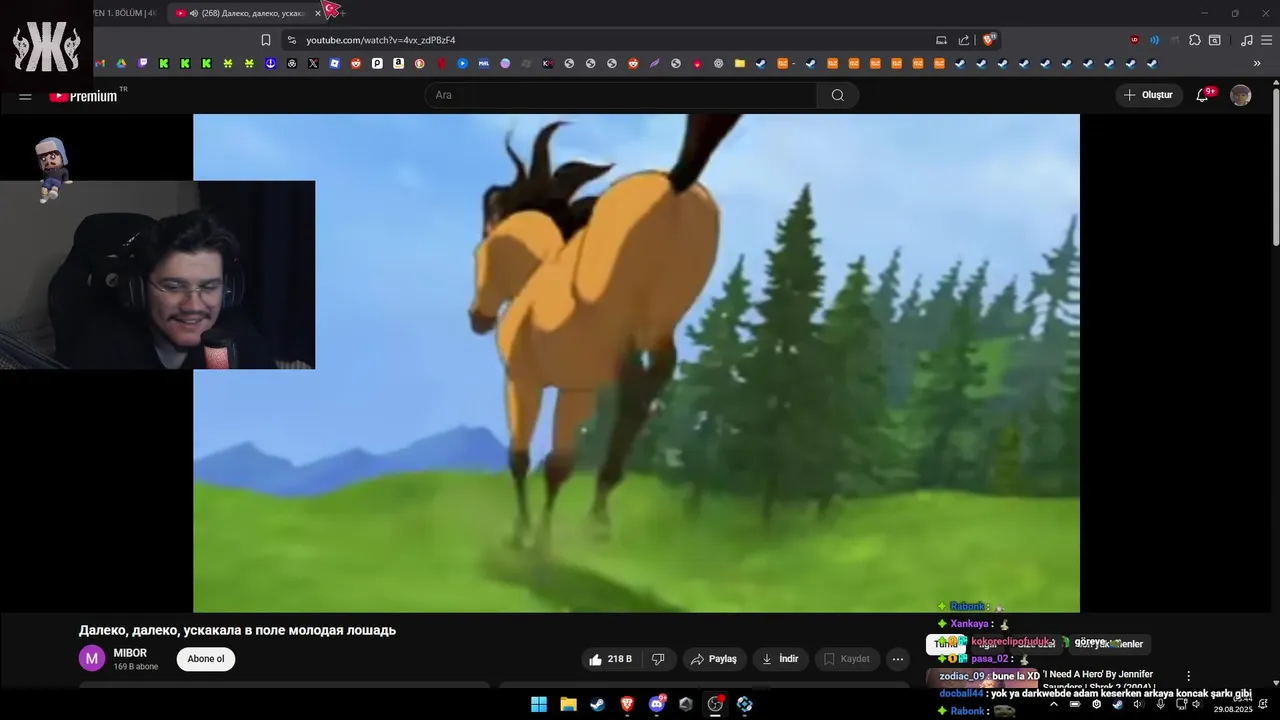This screenshot has width=1280, height=720.
Task: Open the more actions ellipsis menu
Action: point(898,659)
